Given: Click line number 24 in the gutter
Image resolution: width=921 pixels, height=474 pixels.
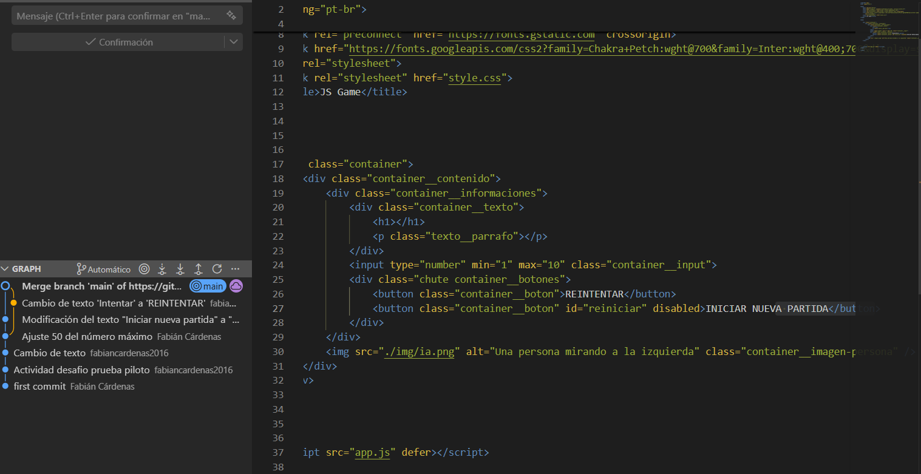Looking at the screenshot, I should [278, 265].
